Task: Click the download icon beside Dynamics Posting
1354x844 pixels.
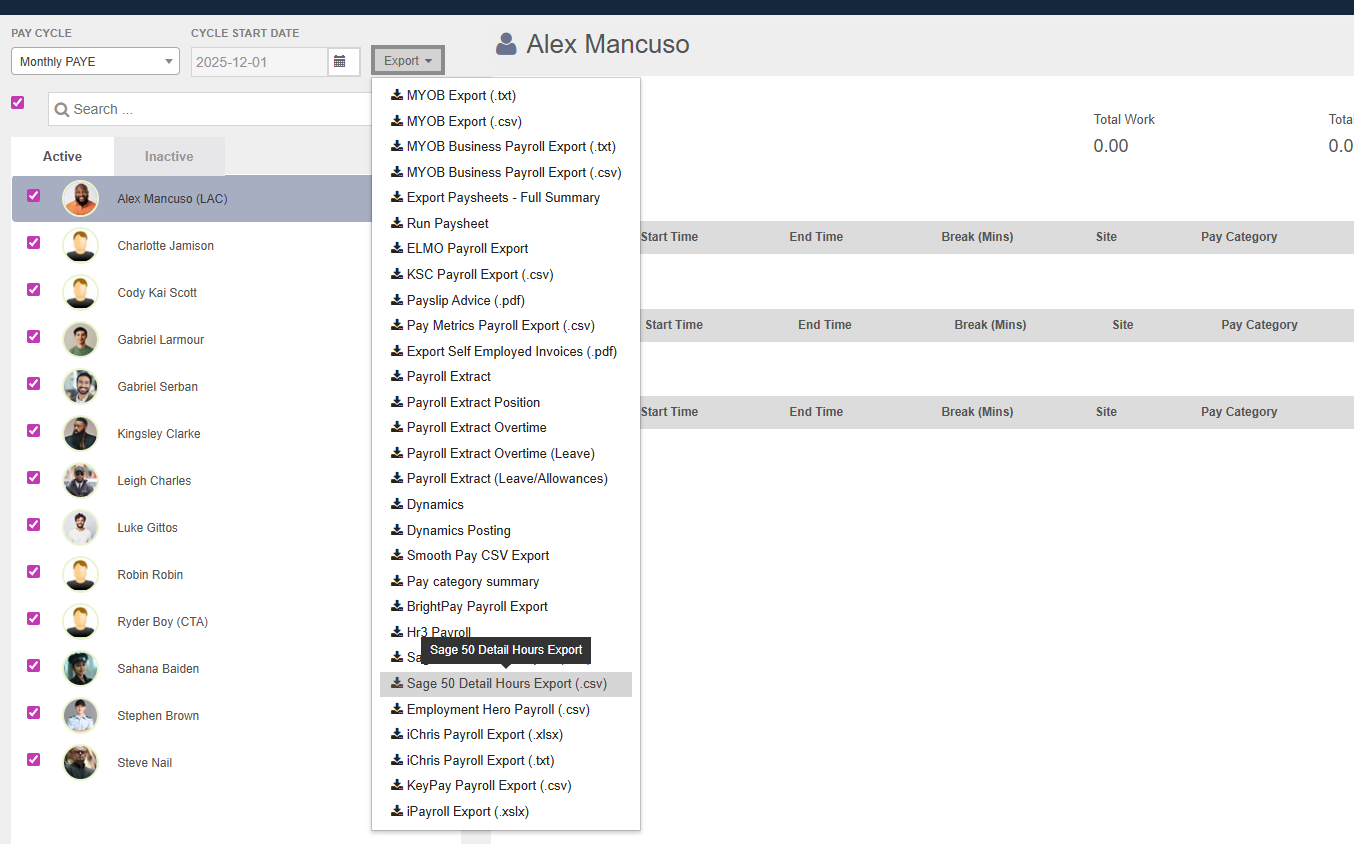Action: click(x=397, y=530)
